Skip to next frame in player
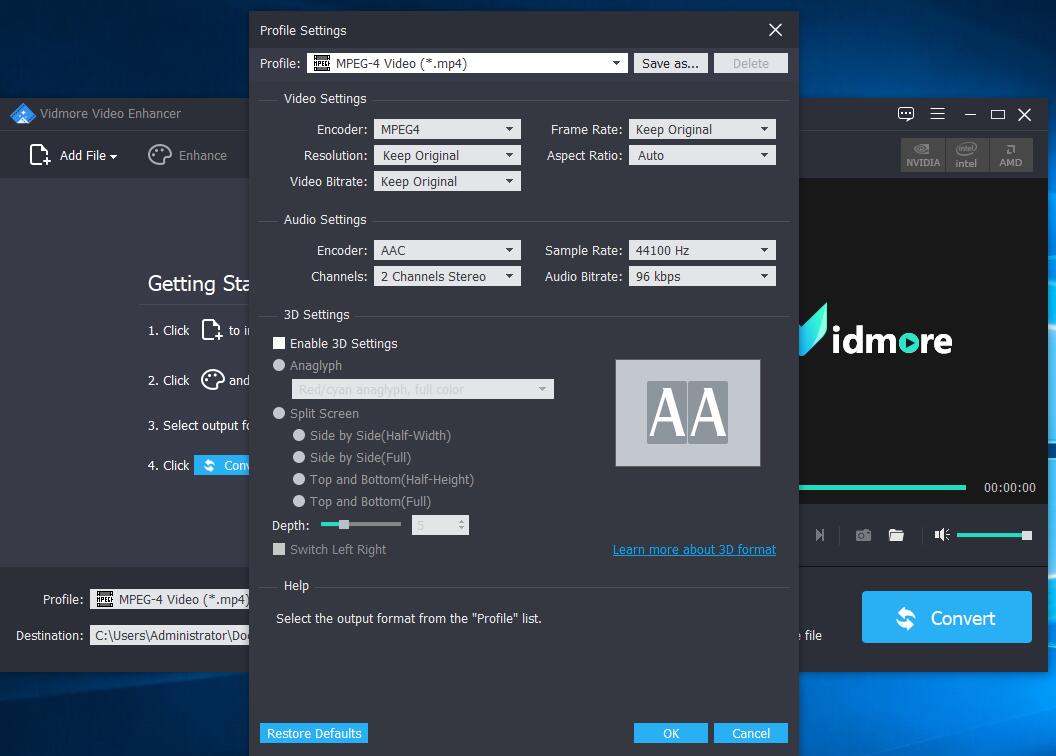This screenshot has width=1056, height=756. coord(820,535)
